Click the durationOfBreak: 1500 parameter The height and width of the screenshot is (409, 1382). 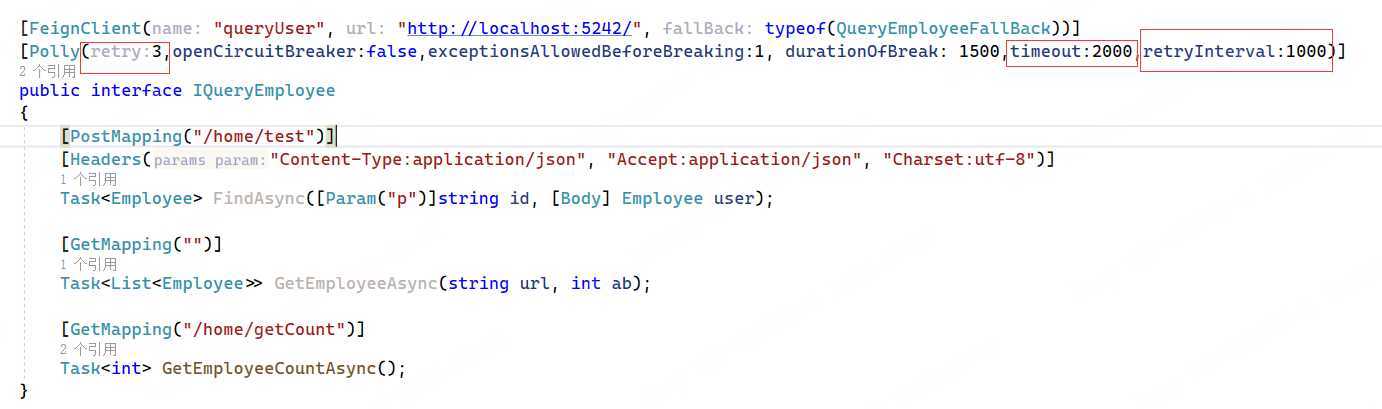pos(892,51)
